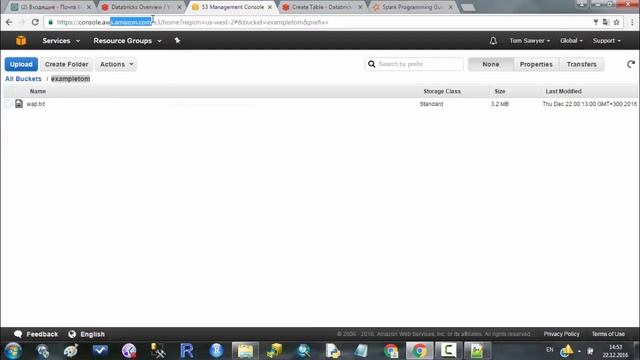640x360 pixels.
Task: Click the Create Folder button
Action: click(67, 64)
